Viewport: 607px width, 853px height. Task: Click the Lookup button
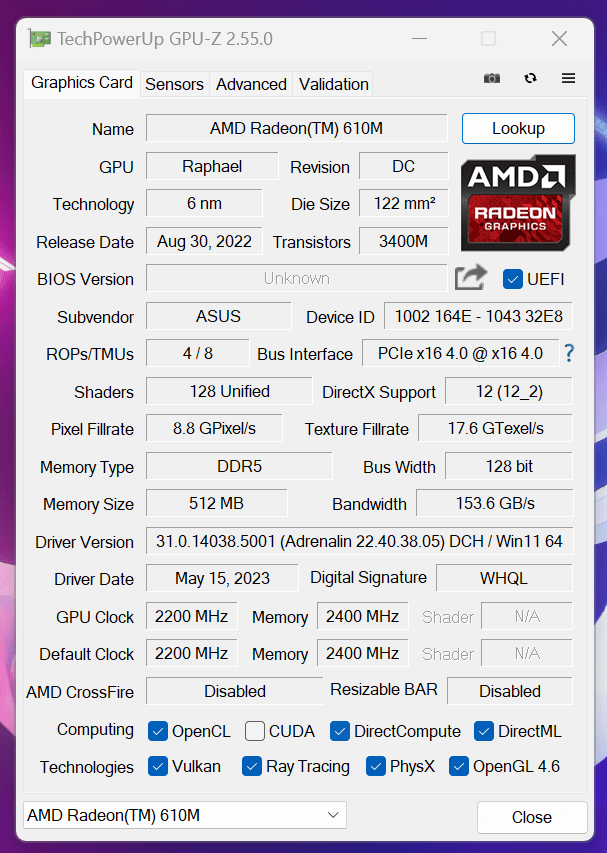coord(518,129)
